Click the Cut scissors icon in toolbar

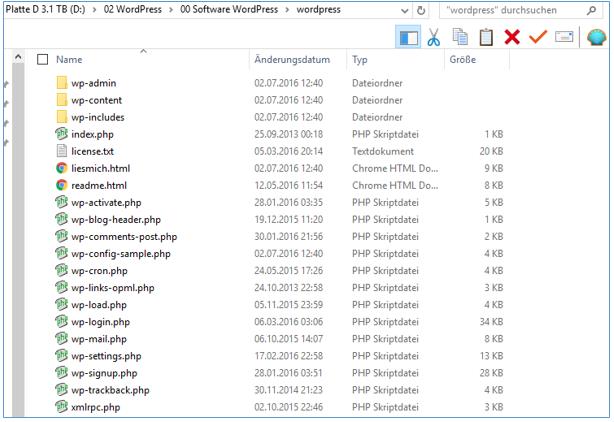tap(435, 36)
